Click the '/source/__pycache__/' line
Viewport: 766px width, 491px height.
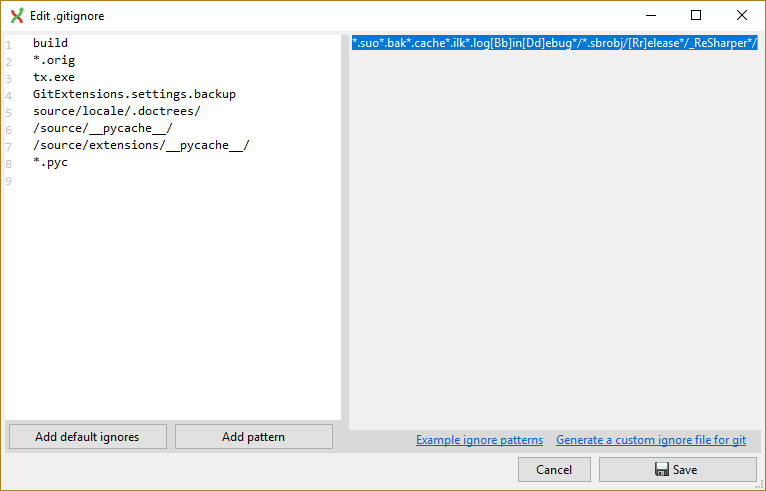[x=103, y=128]
